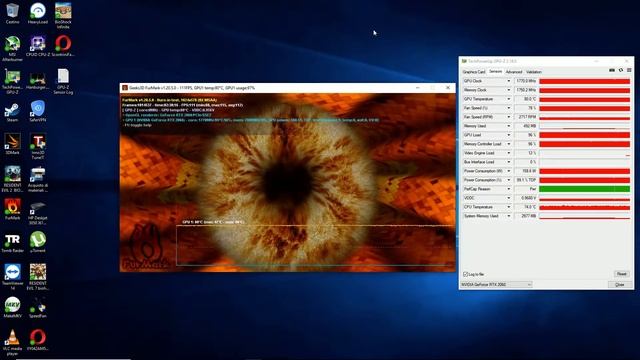Open the Fan Speed (RPM) dropdown arrow
This screenshot has height=360, width=640.
[509, 117]
